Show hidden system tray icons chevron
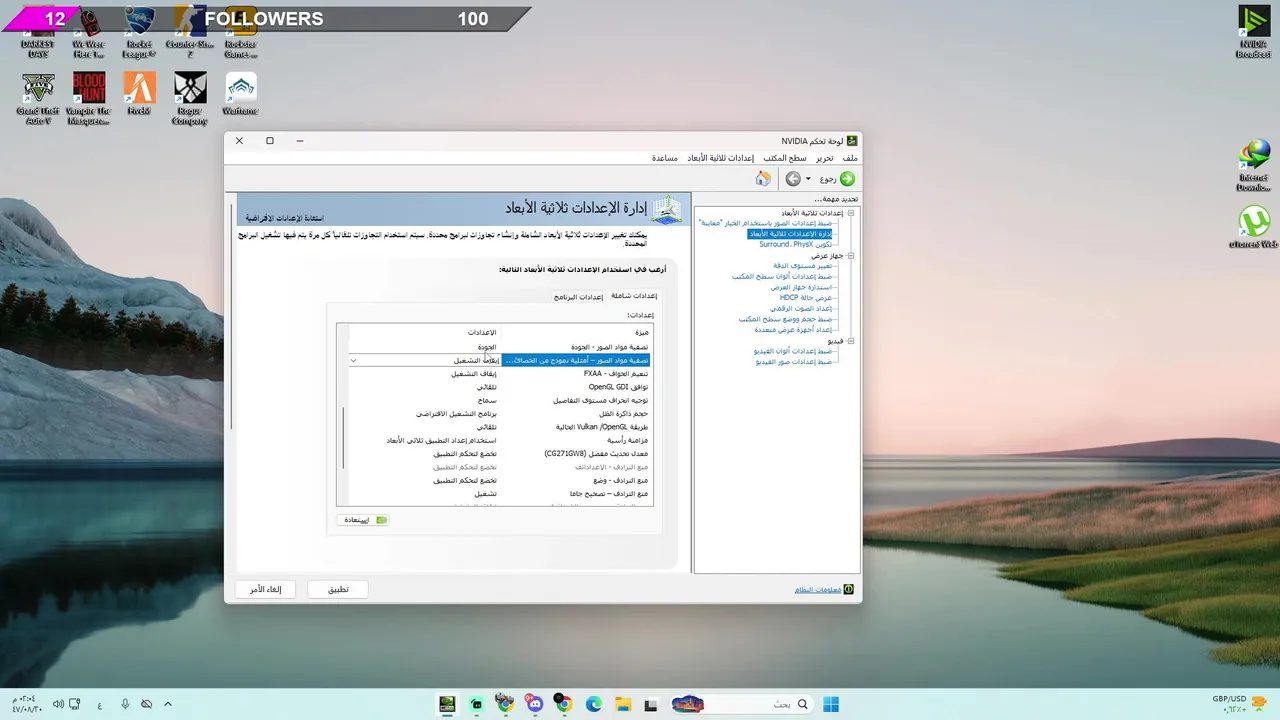The image size is (1280, 720). pos(168,705)
